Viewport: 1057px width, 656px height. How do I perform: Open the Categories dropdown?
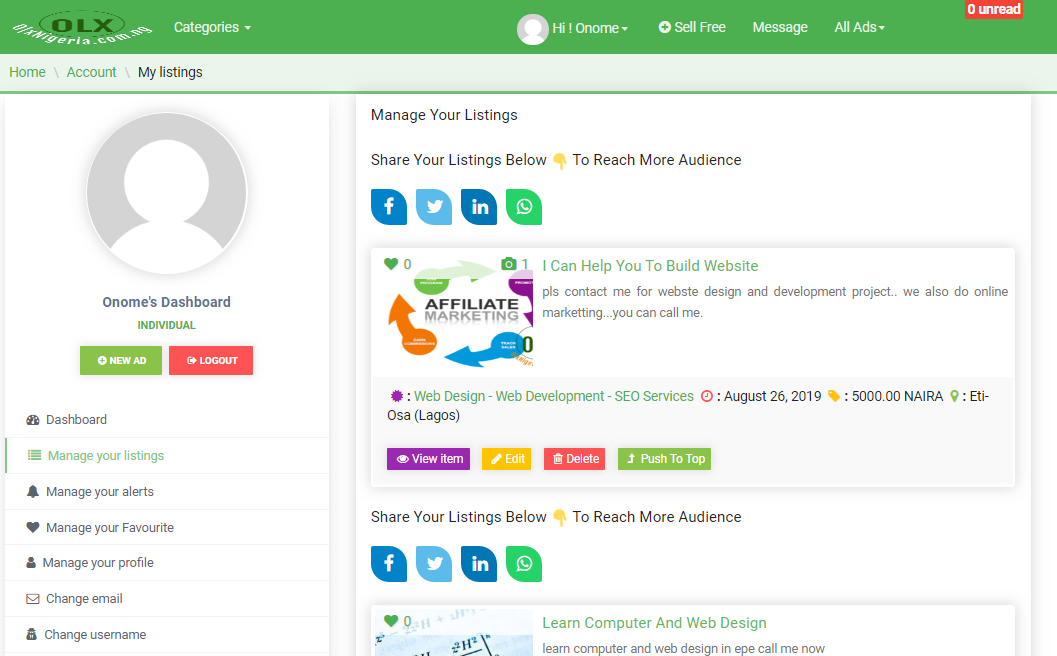click(x=211, y=27)
